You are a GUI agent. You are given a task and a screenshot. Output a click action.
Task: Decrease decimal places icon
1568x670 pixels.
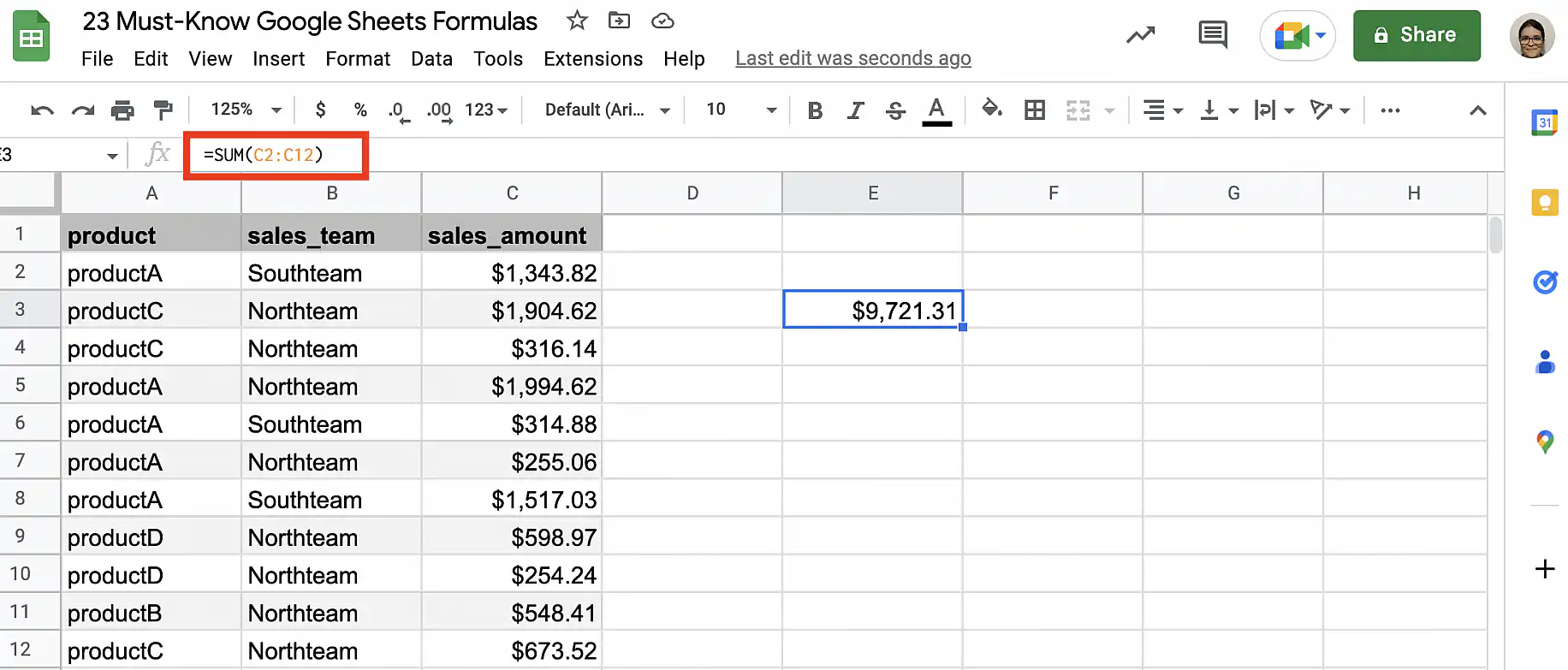pyautogui.click(x=398, y=111)
